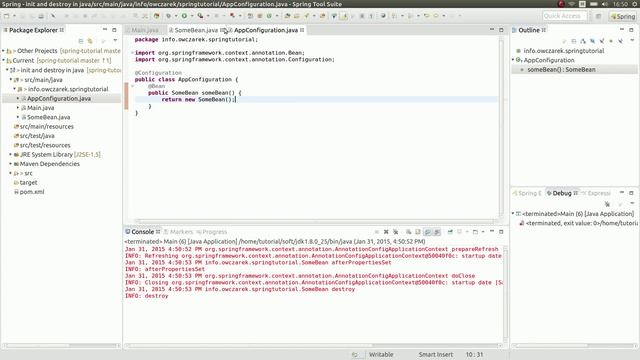640x360 pixels.
Task: Click the Print toolbar icon
Action: click(41, 16)
